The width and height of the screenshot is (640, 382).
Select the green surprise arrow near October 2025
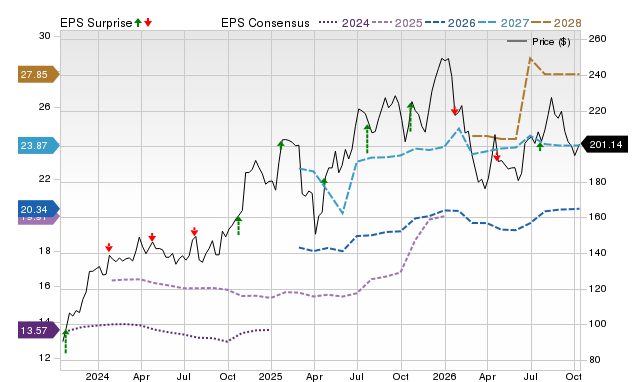(x=411, y=117)
